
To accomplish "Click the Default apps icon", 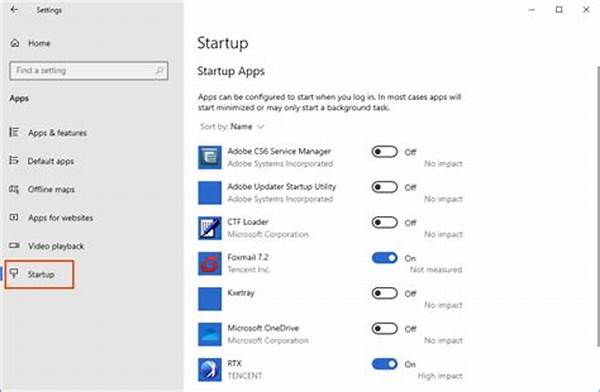I will [14, 160].
